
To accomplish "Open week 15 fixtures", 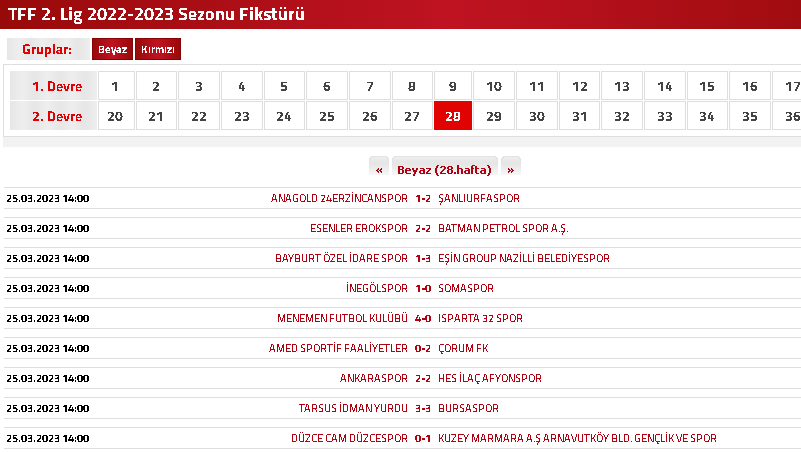I will [707, 86].
